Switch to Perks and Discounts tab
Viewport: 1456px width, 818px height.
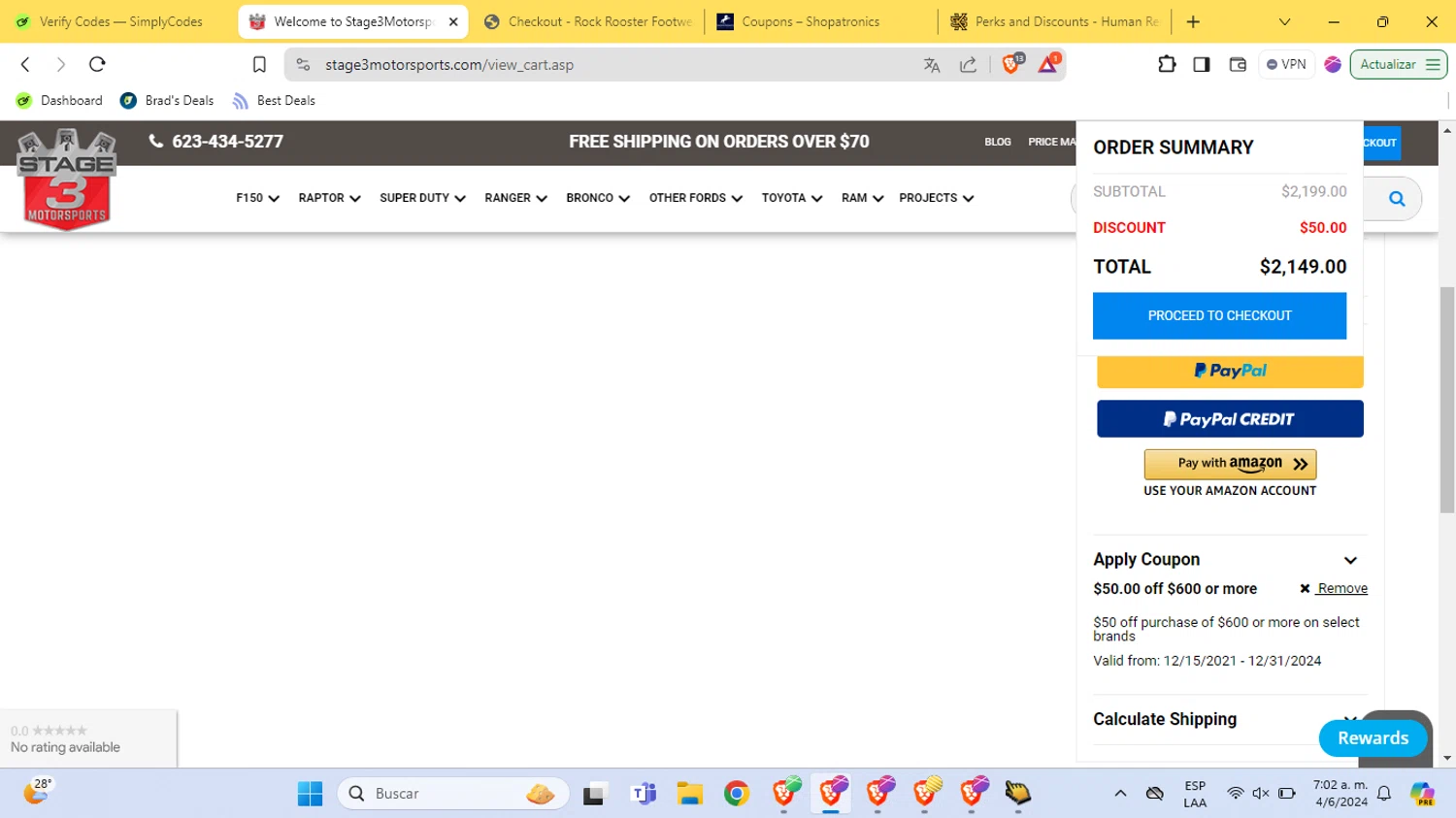1055,21
